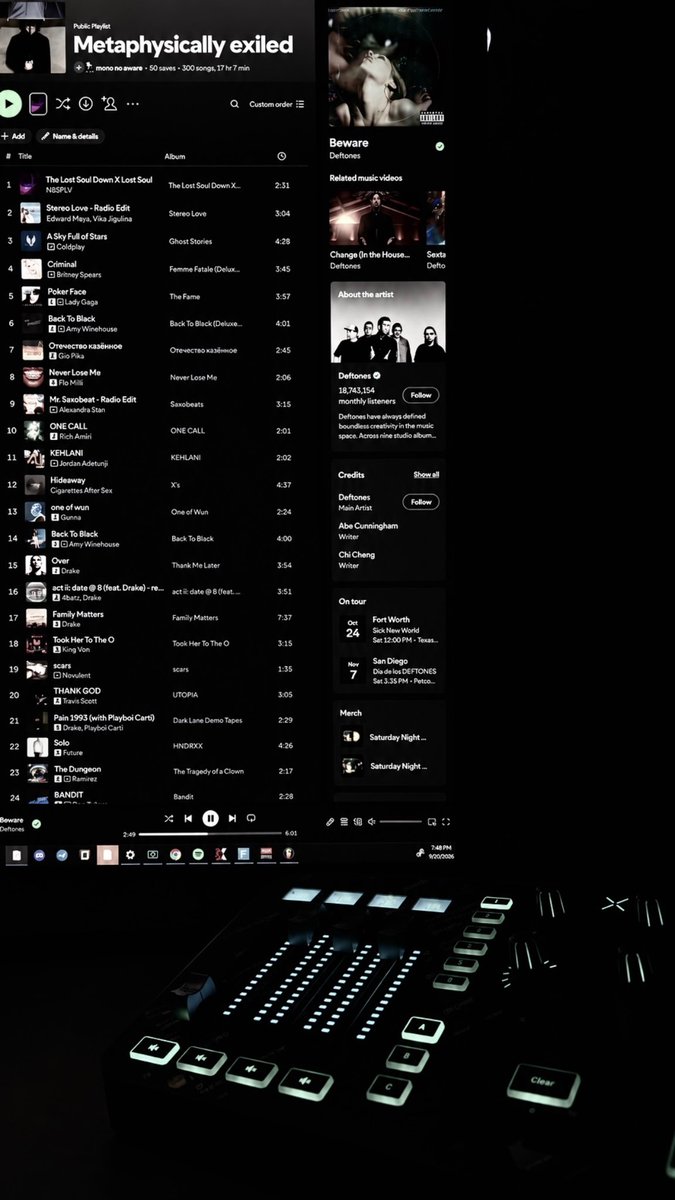The image size is (675, 1200).
Task: Sort tracks by the Title column
Action: click(25, 157)
